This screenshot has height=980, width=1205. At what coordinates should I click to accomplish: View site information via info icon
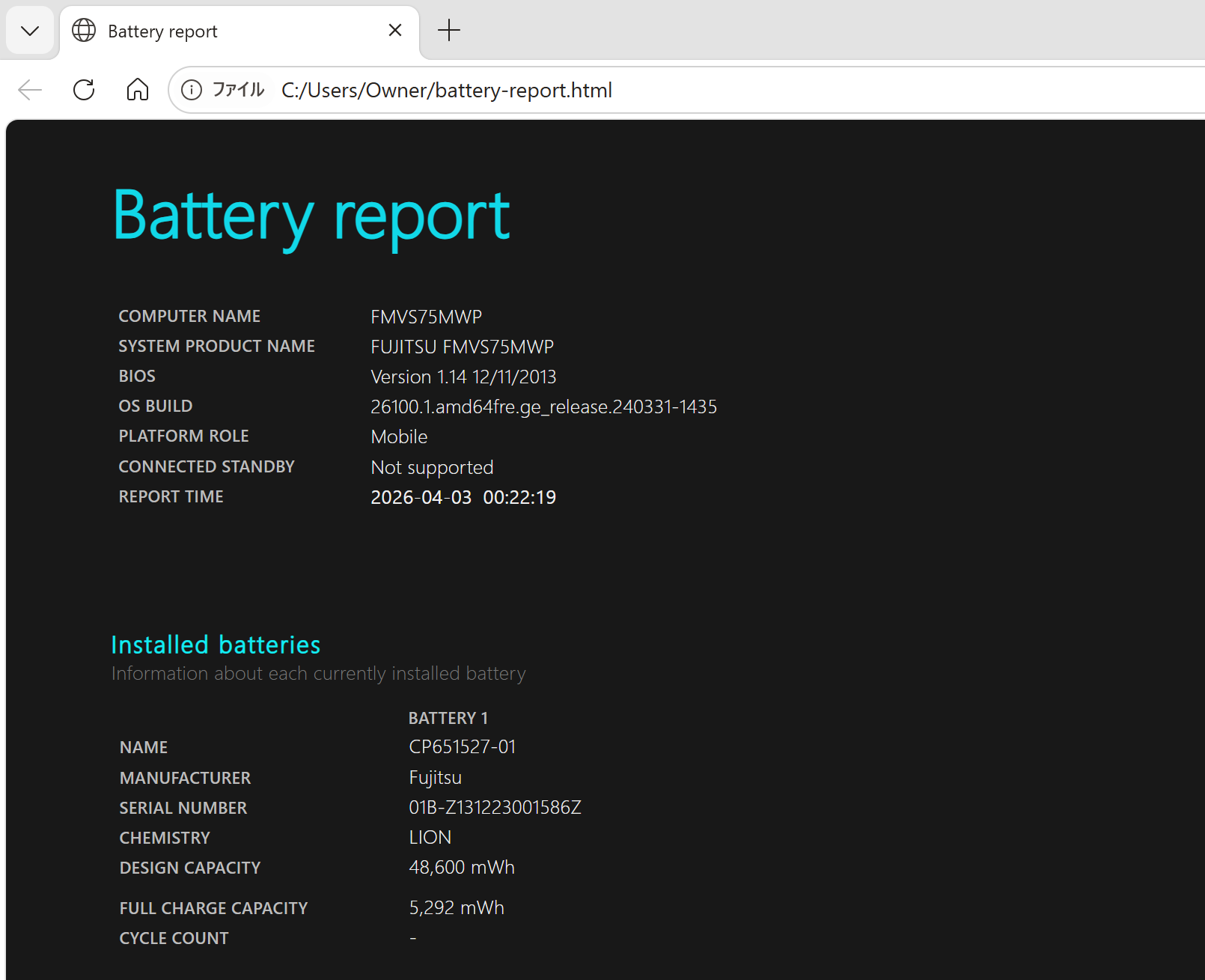click(192, 90)
